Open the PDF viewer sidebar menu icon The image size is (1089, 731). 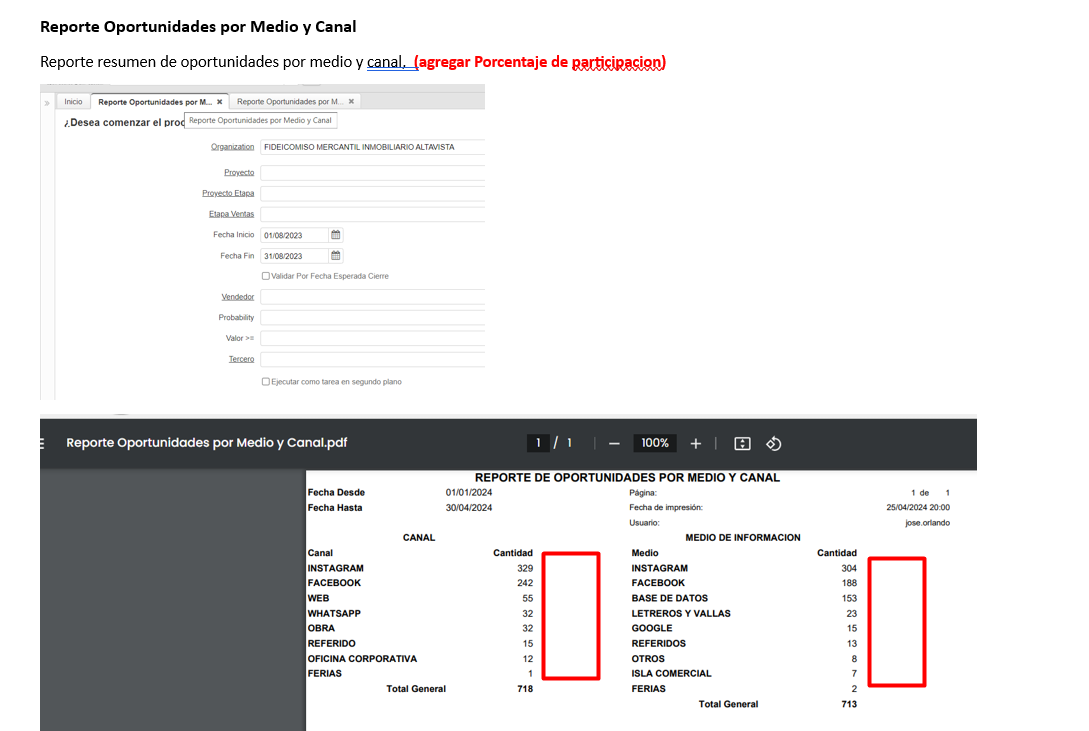click(42, 443)
